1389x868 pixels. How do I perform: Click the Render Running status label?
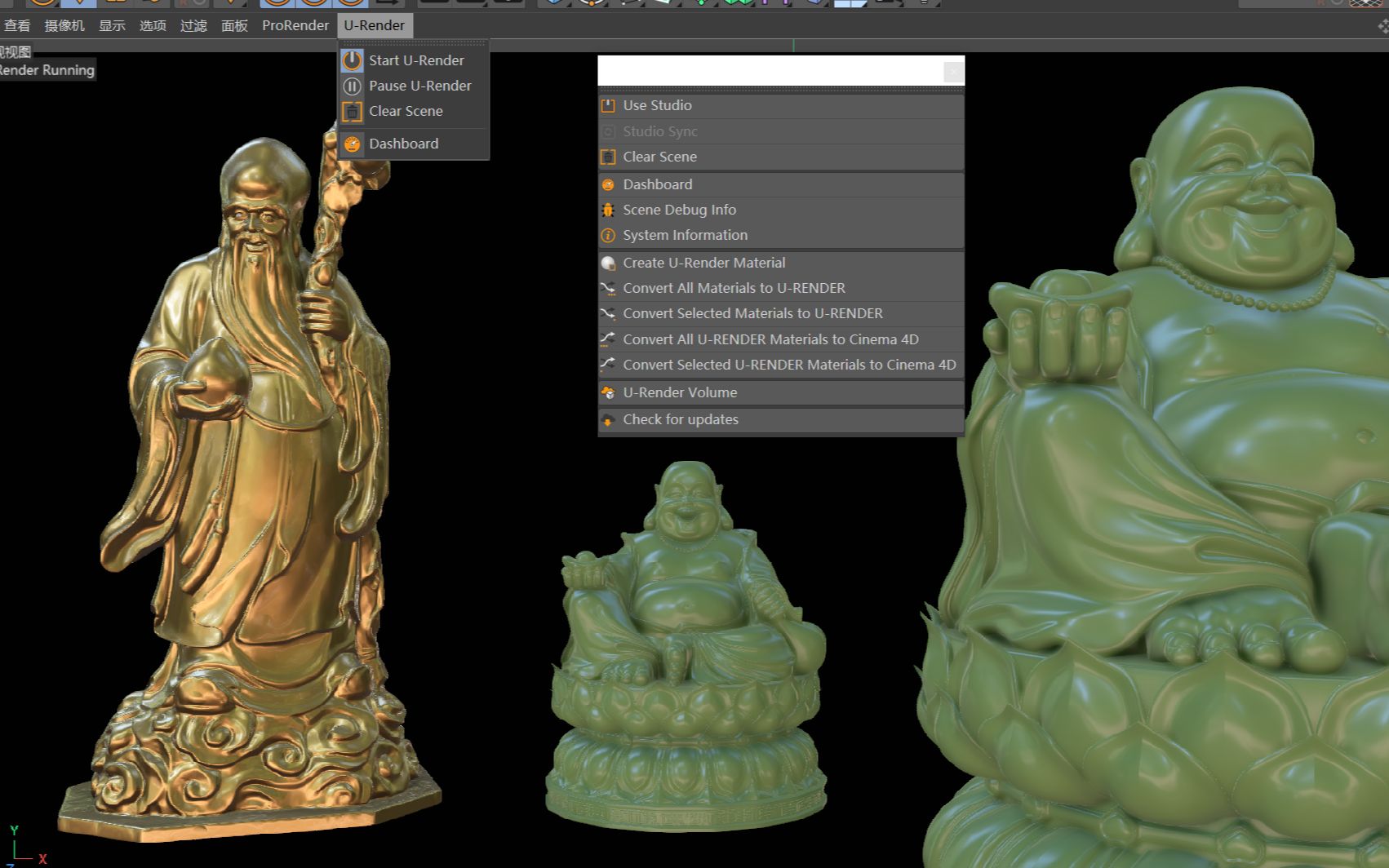47,70
